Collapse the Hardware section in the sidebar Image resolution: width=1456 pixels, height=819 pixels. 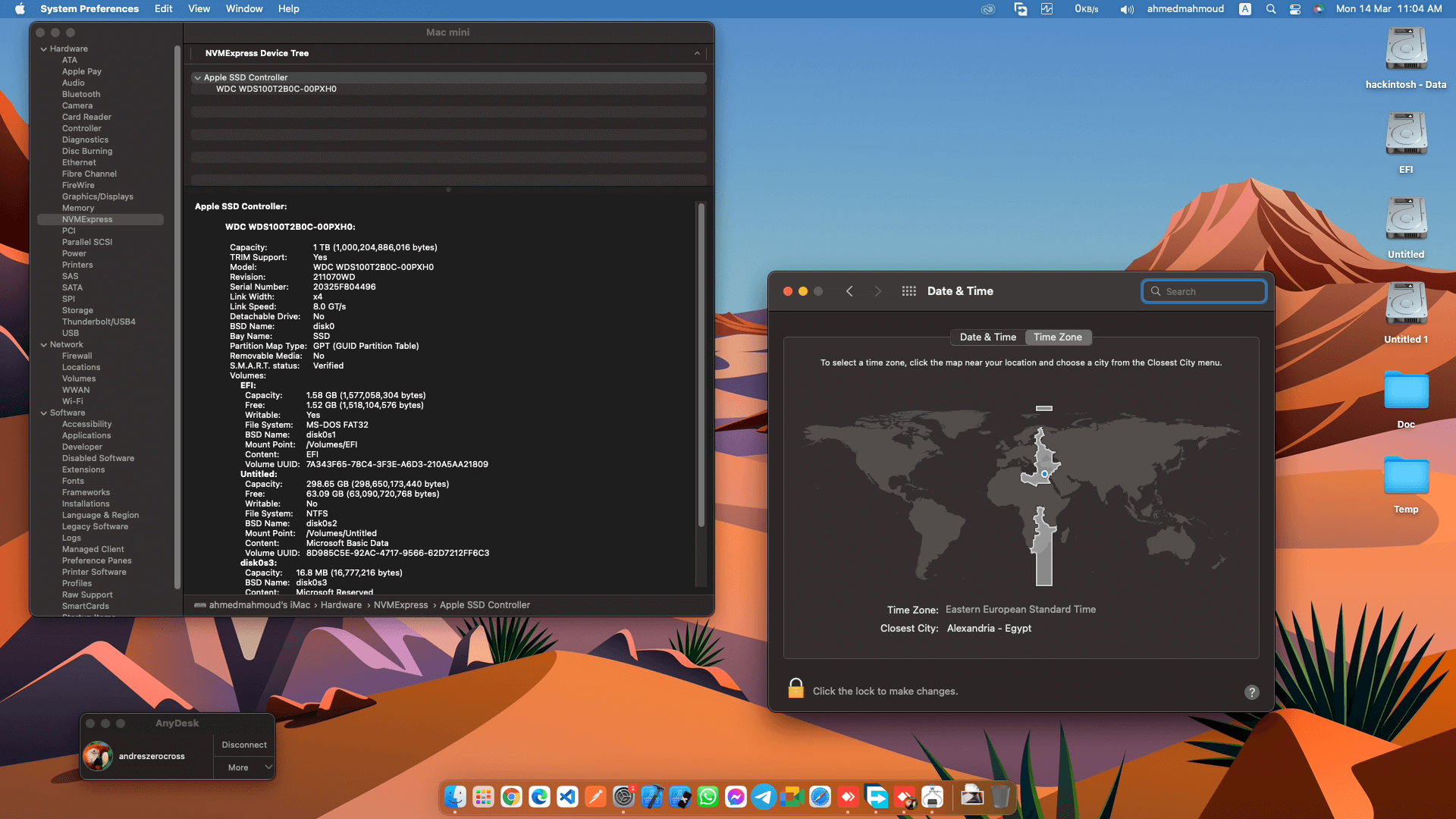[x=44, y=49]
